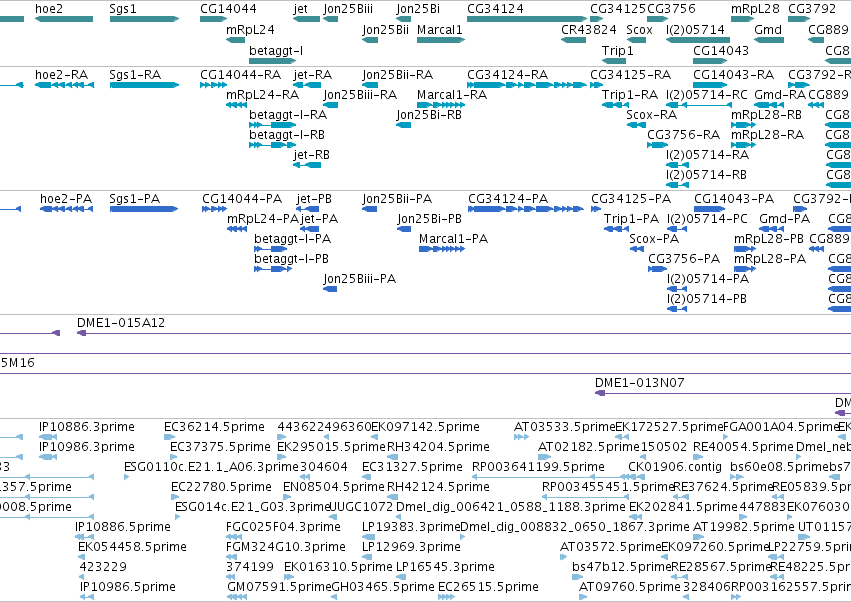
Task: Select the CG3756-RA transcript
Action: [657, 145]
